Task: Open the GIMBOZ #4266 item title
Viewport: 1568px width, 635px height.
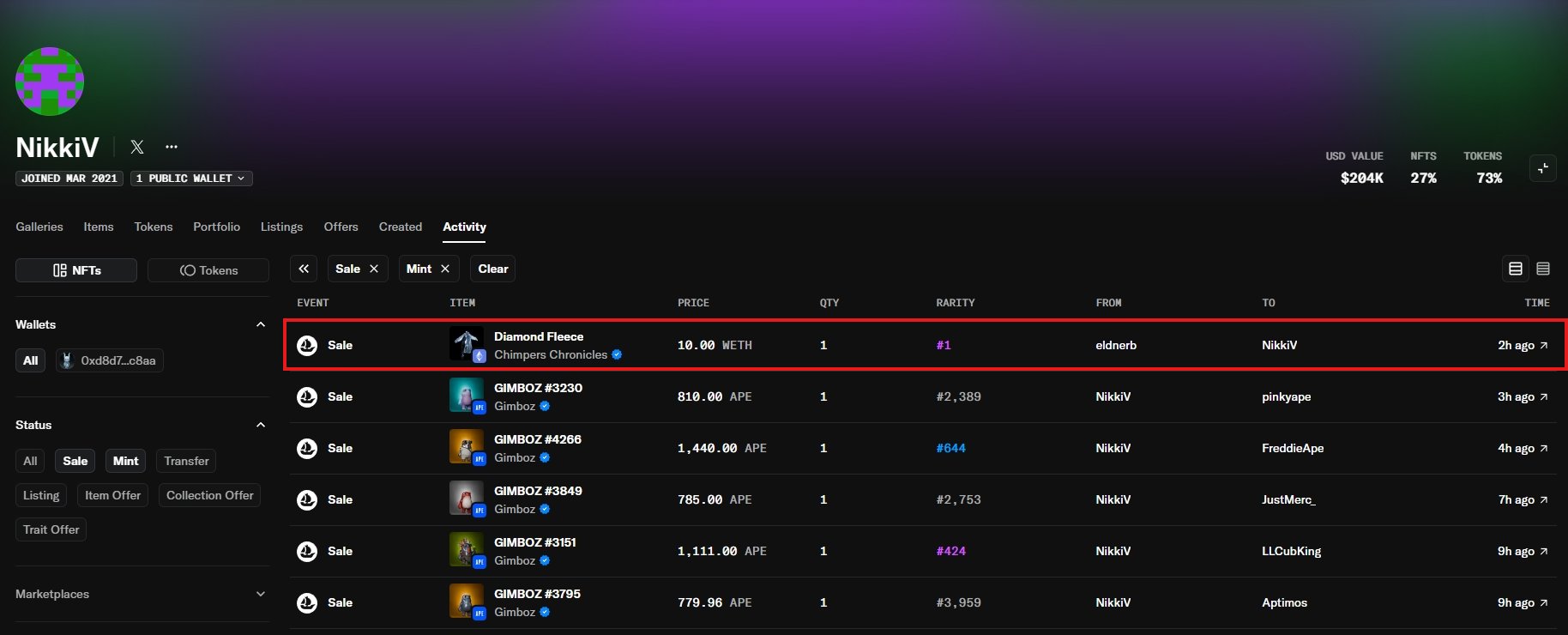Action: click(x=538, y=439)
